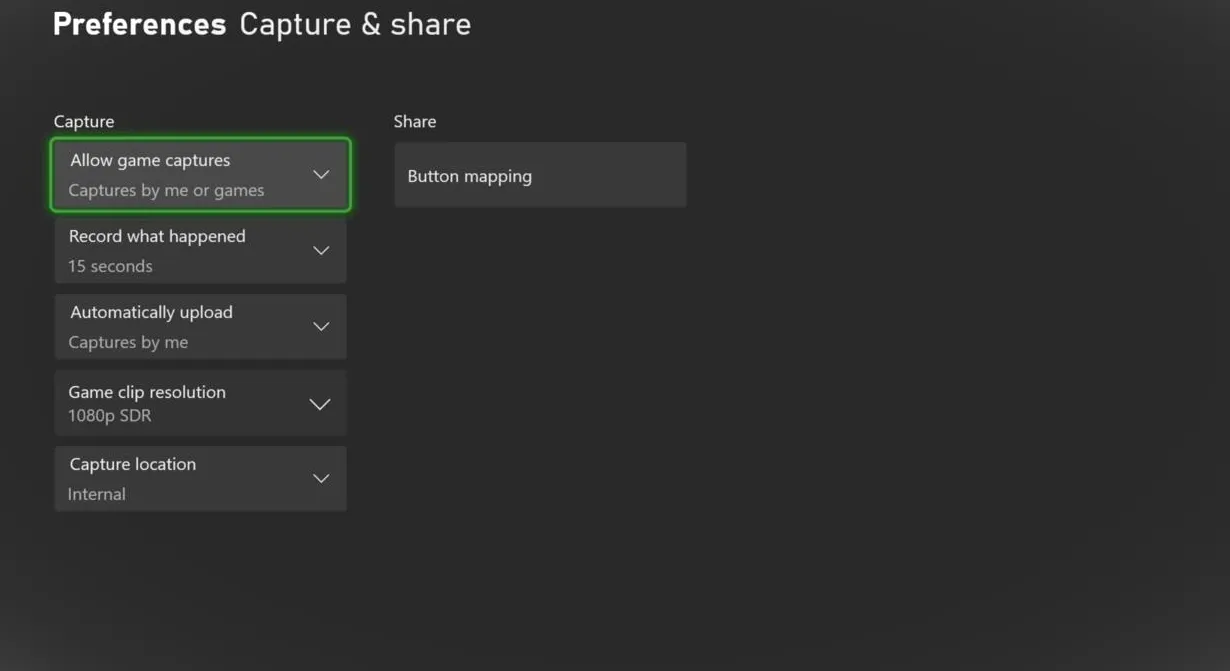Click the chevron on Game clip resolution
This screenshot has width=1230, height=671.
[x=320, y=404]
